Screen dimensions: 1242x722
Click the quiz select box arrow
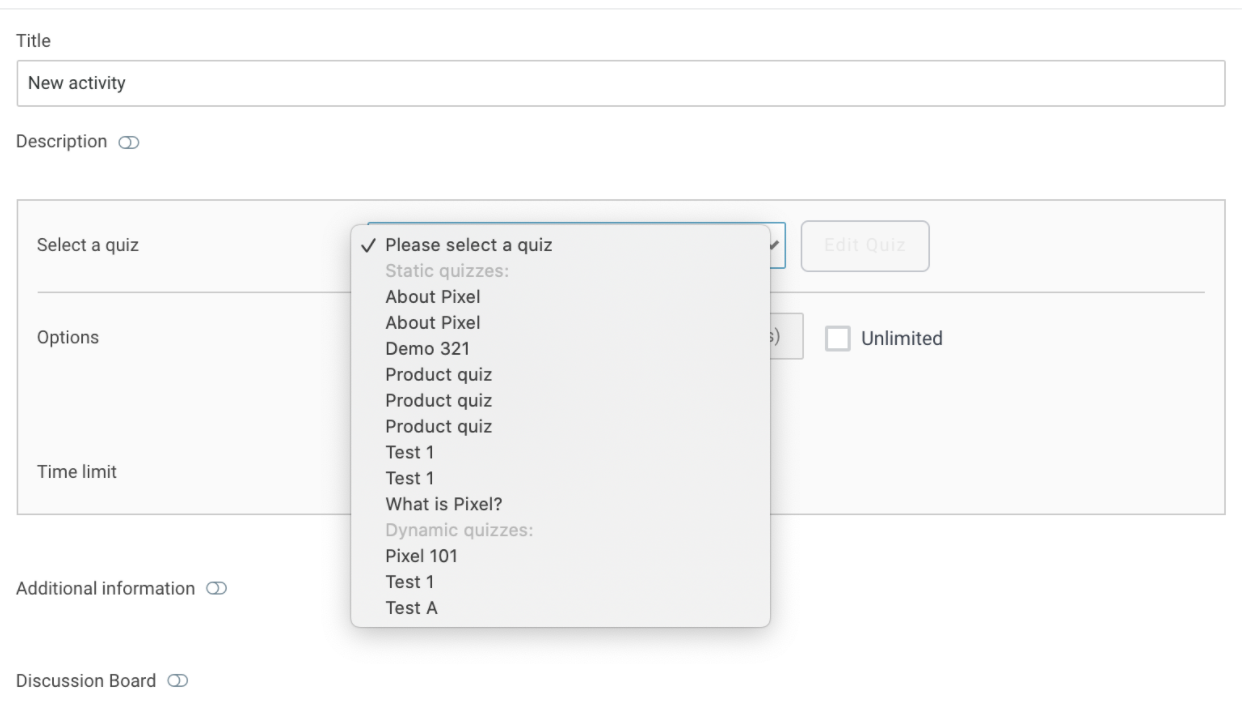tap(777, 245)
